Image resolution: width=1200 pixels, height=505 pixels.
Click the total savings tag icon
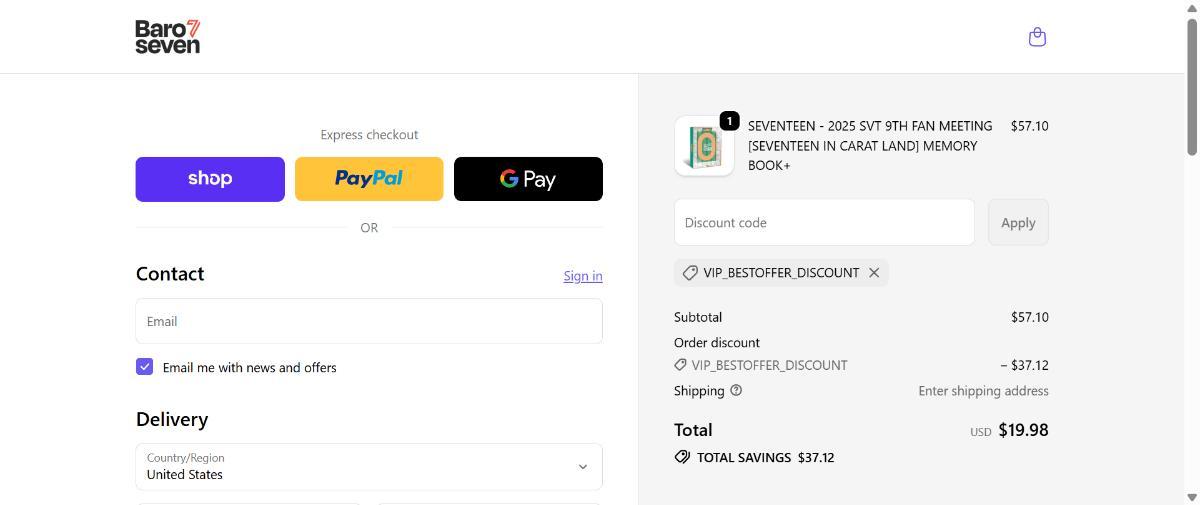click(682, 457)
